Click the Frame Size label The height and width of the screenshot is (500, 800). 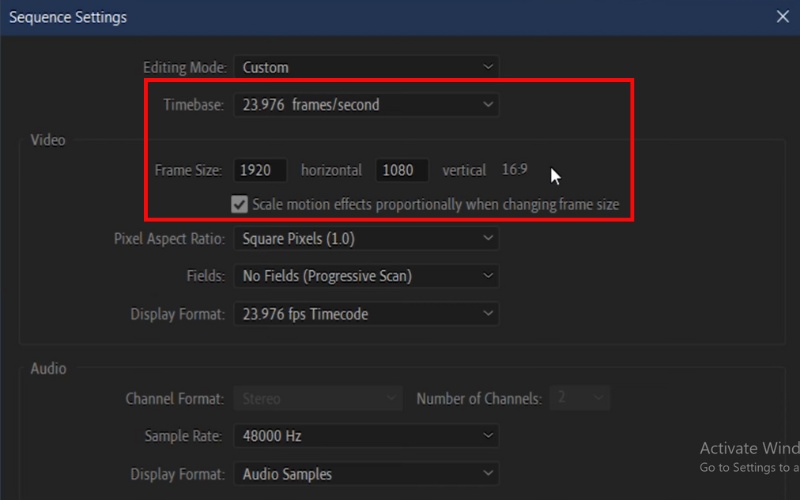click(188, 170)
